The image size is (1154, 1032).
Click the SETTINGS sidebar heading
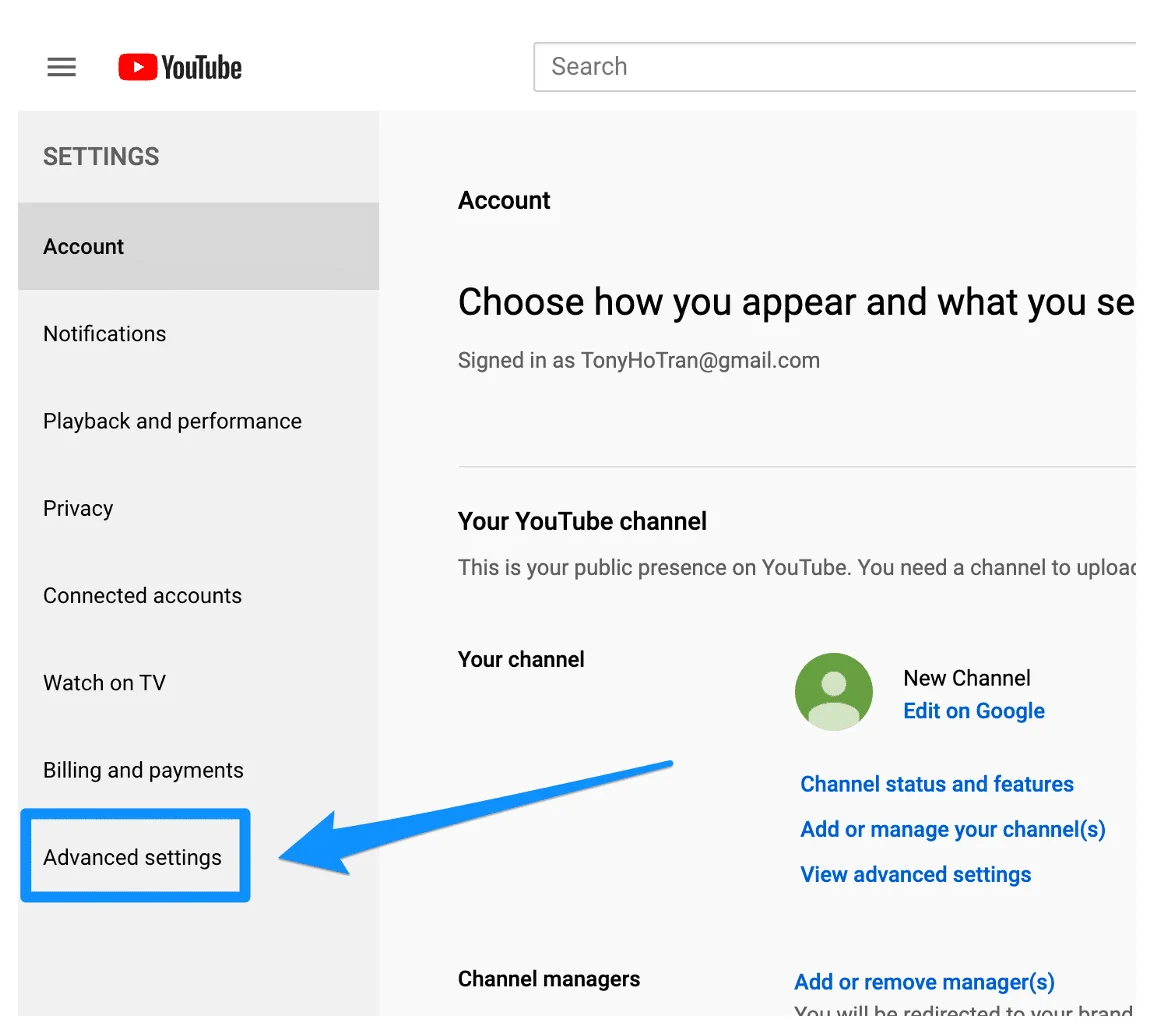pyautogui.click(x=101, y=157)
